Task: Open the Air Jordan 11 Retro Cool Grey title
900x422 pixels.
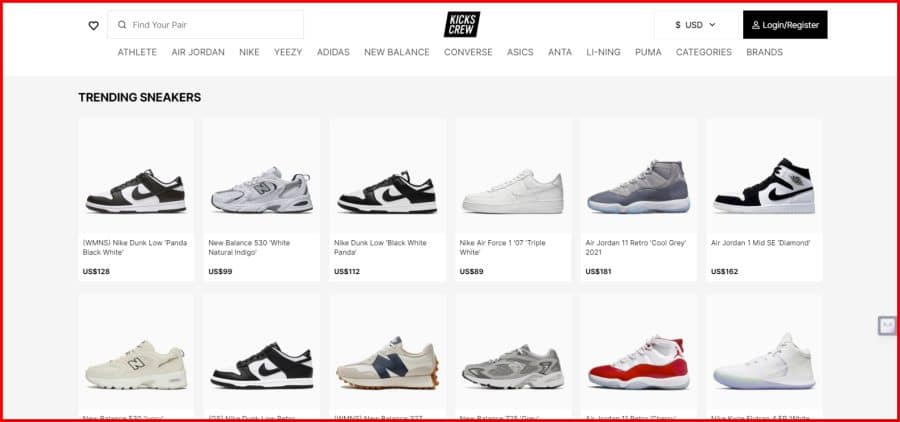Action: click(x=635, y=247)
